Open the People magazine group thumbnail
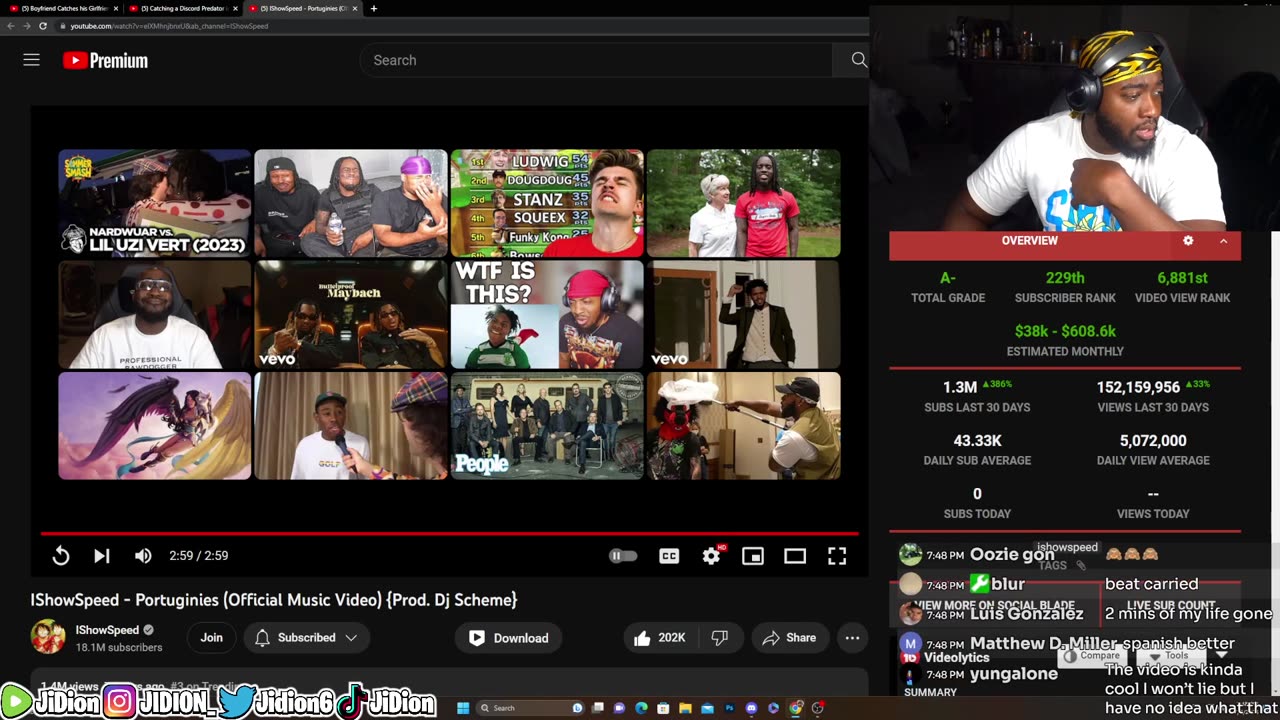1280x720 pixels. click(x=546, y=426)
